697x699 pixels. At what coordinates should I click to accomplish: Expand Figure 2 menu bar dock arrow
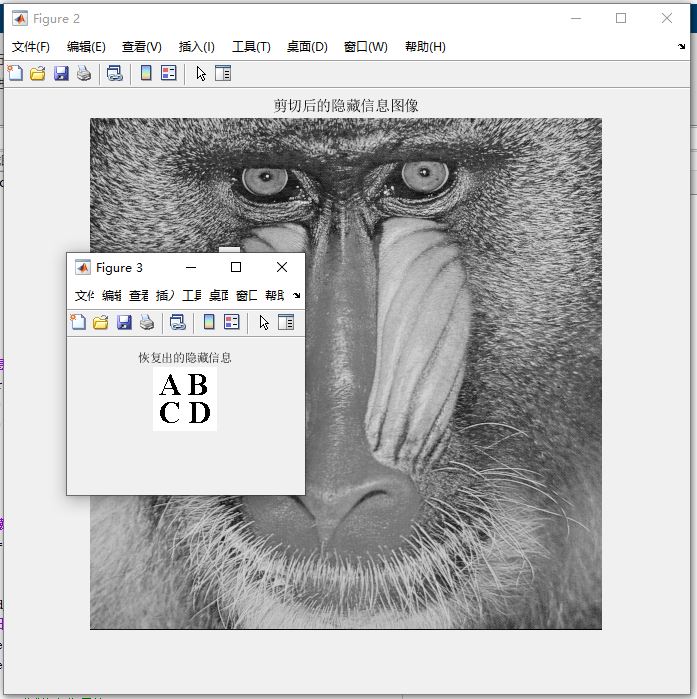click(681, 46)
